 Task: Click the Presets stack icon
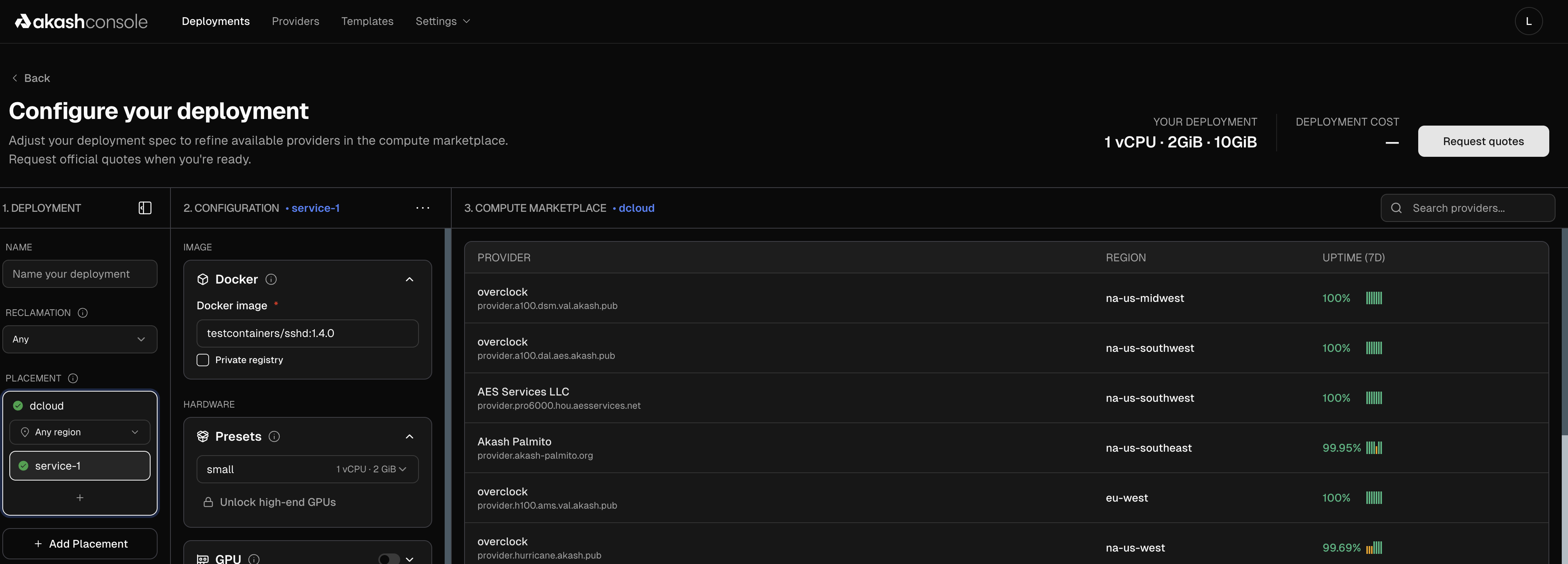[203, 436]
